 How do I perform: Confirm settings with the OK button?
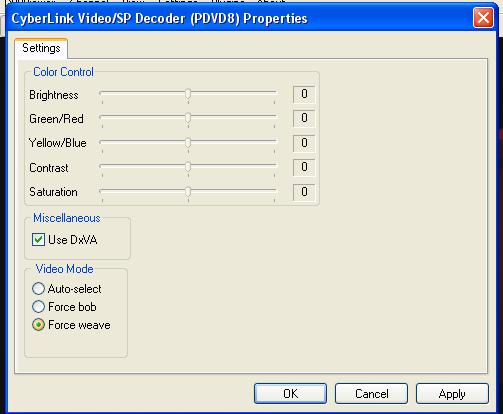[x=290, y=394]
